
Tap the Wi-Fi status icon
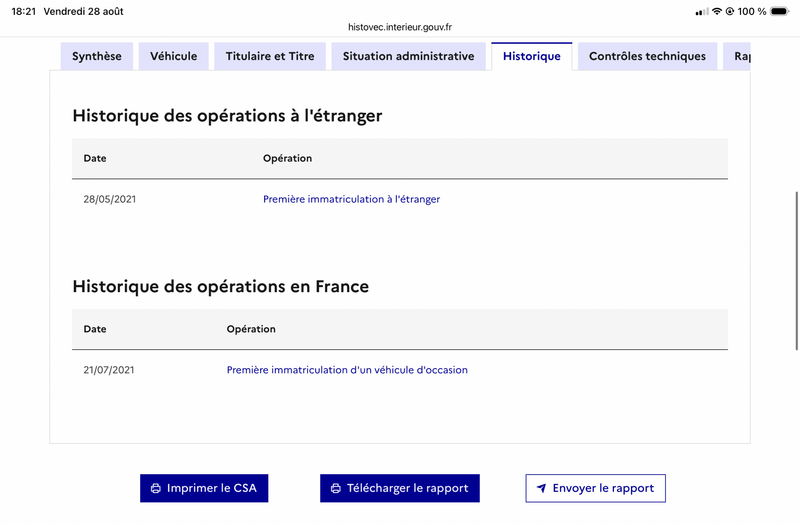[717, 11]
